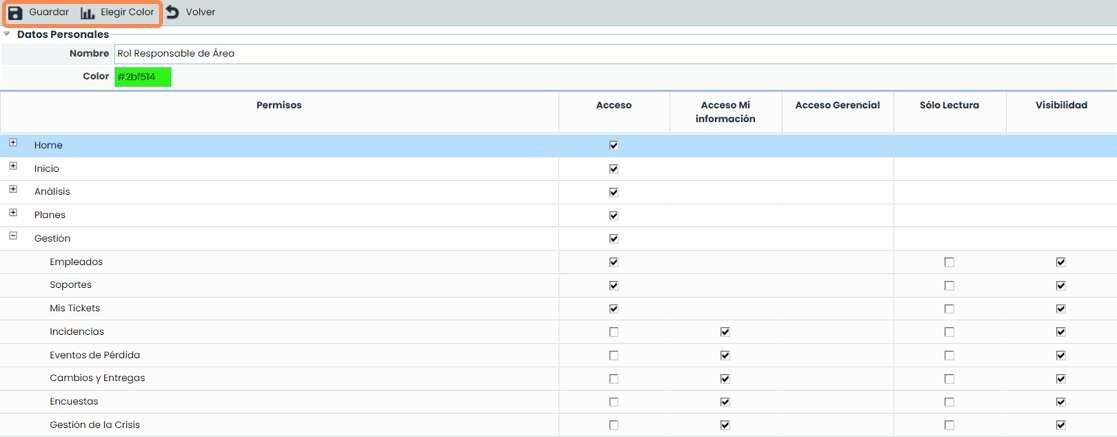Click the Visibilidad column header
Screen dimensions: 1117x437
click(1060, 105)
